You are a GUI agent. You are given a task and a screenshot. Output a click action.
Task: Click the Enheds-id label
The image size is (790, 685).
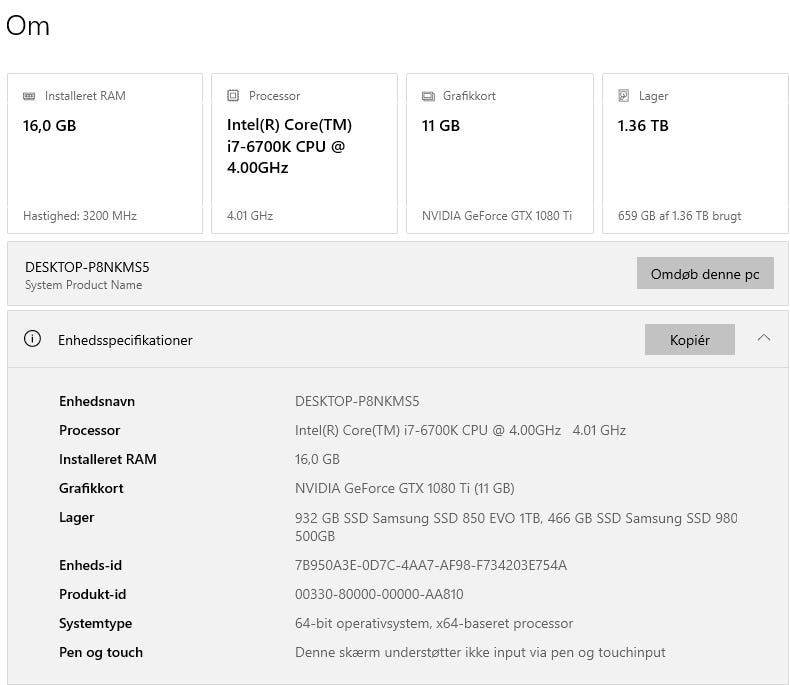coord(90,565)
